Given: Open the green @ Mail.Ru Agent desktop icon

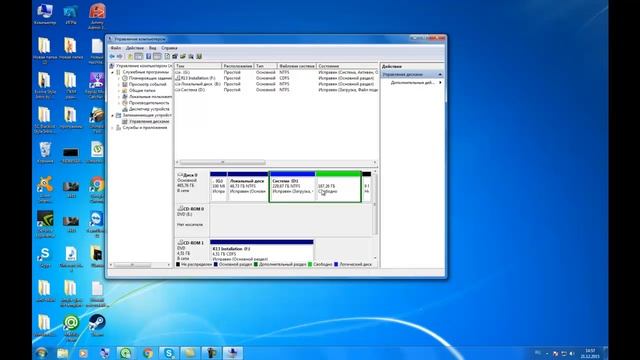Looking at the screenshot, I should pos(71,328).
